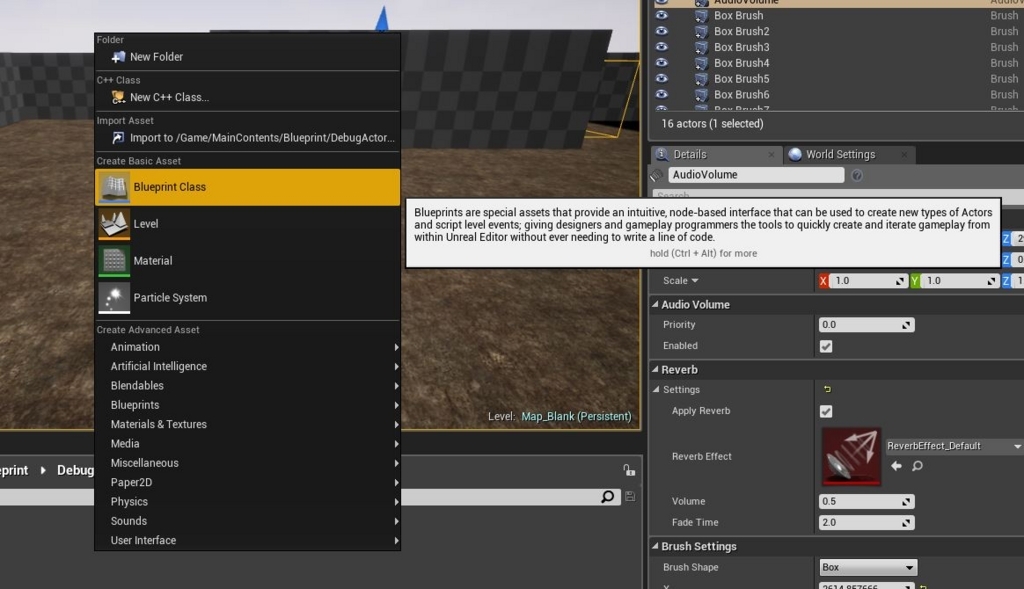Click the Box Brush6 actor icon

tap(701, 95)
